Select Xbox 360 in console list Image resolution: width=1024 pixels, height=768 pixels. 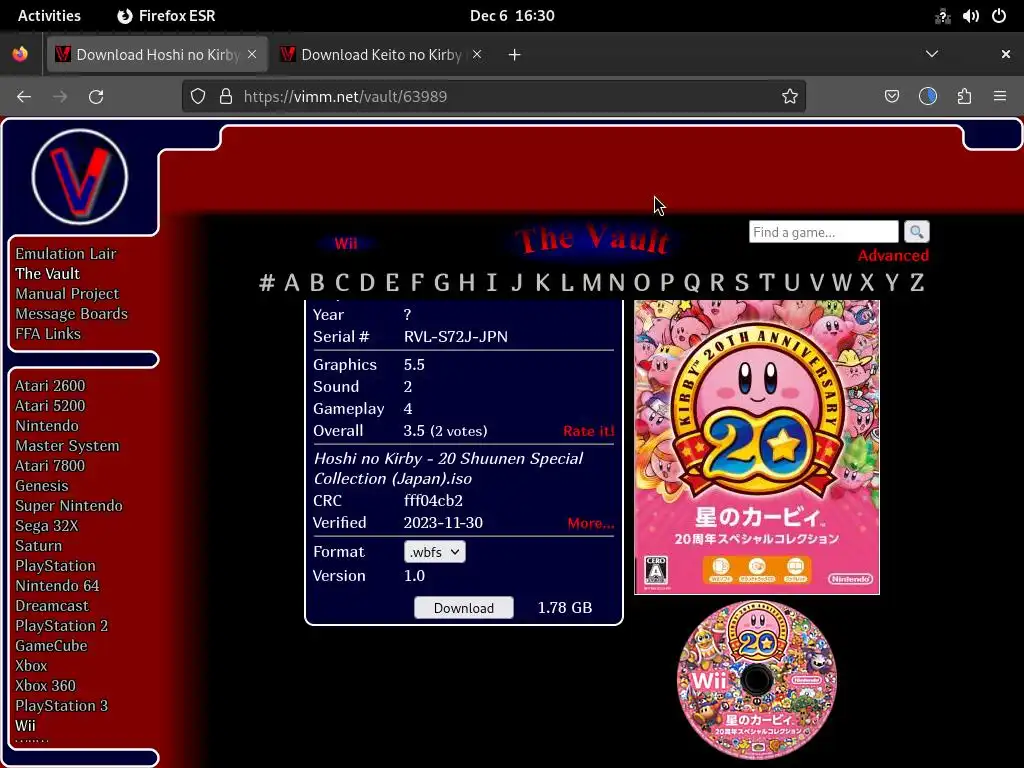point(46,686)
